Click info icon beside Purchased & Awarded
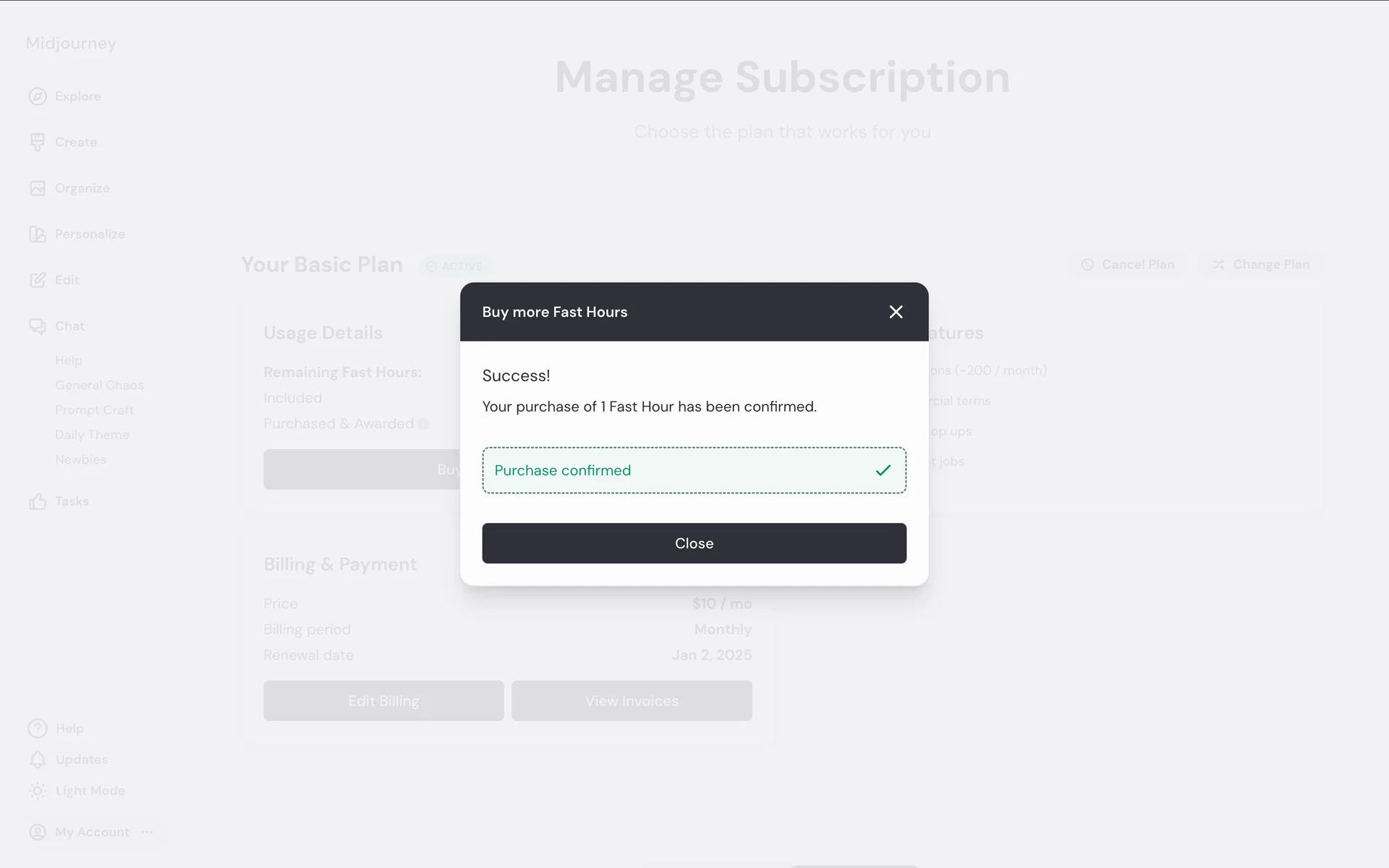 [x=424, y=424]
